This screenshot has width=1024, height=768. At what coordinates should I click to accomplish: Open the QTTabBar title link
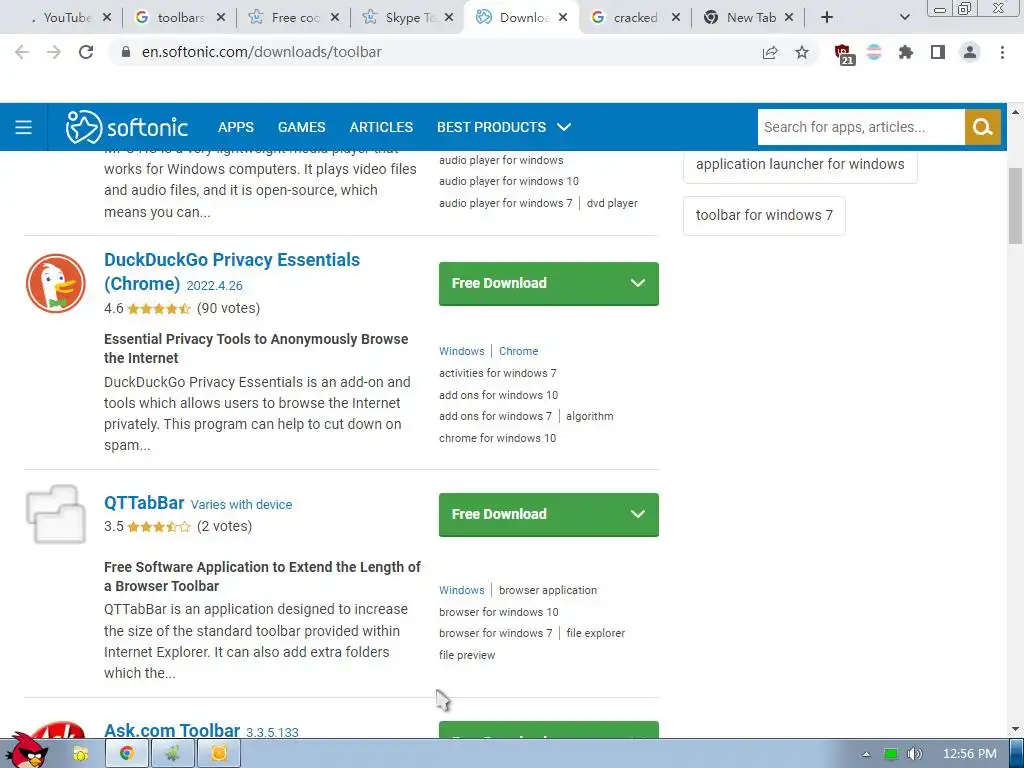144,503
